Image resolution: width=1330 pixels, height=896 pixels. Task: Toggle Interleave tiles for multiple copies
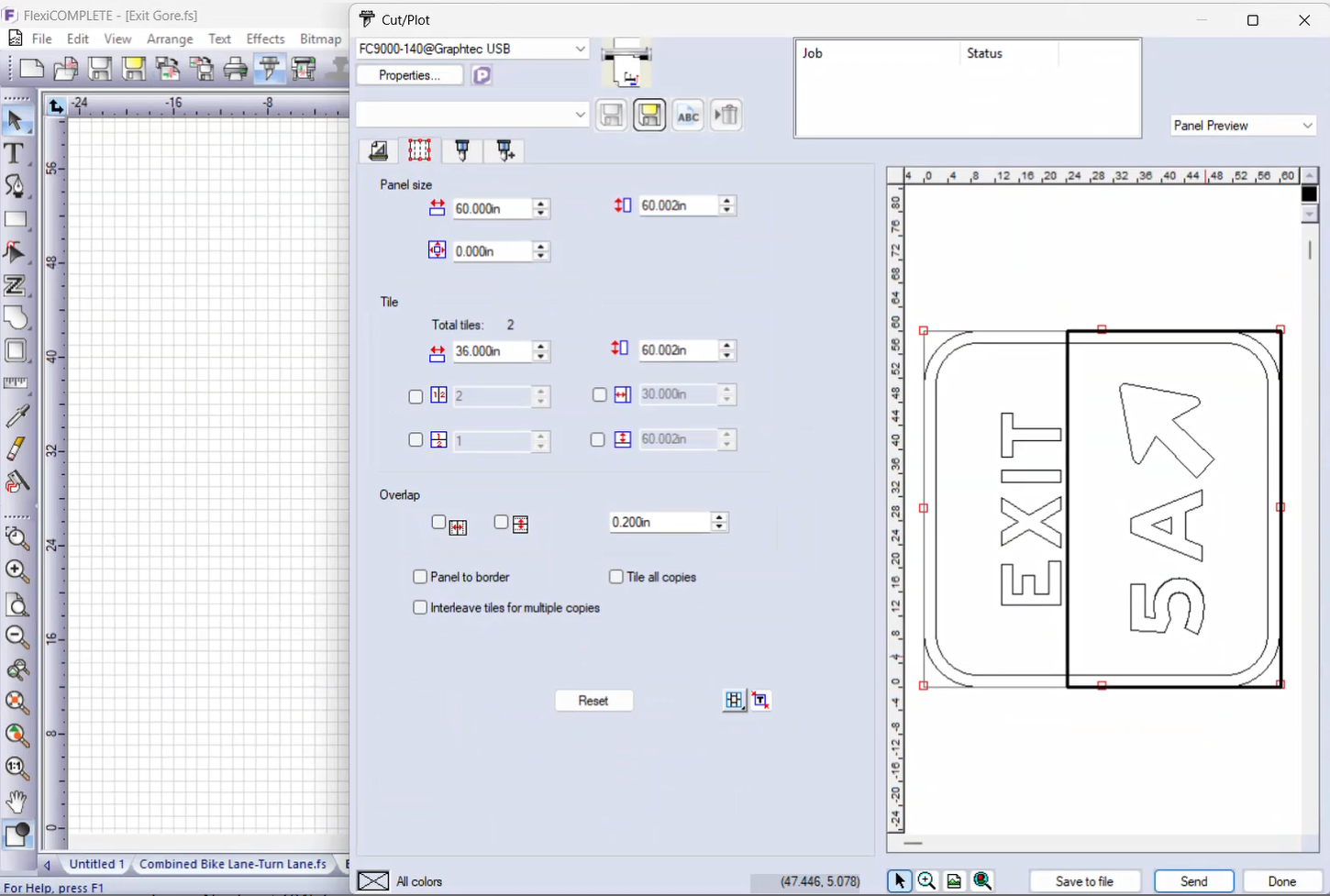420,608
